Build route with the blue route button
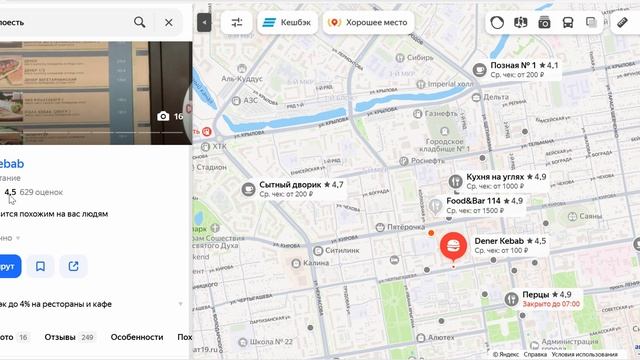 coord(10,266)
